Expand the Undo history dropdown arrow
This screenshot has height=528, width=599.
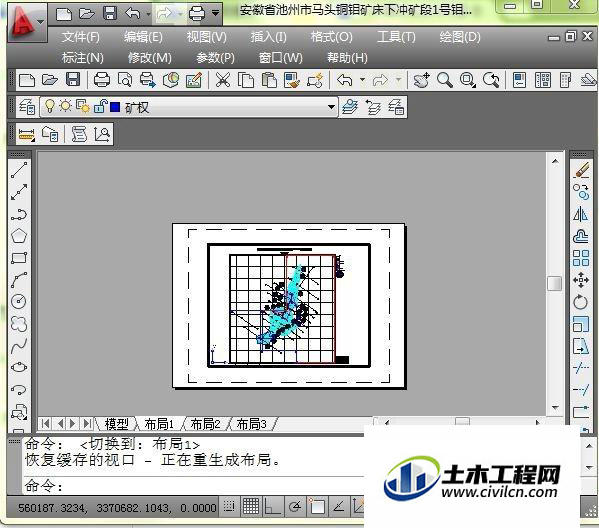363,80
